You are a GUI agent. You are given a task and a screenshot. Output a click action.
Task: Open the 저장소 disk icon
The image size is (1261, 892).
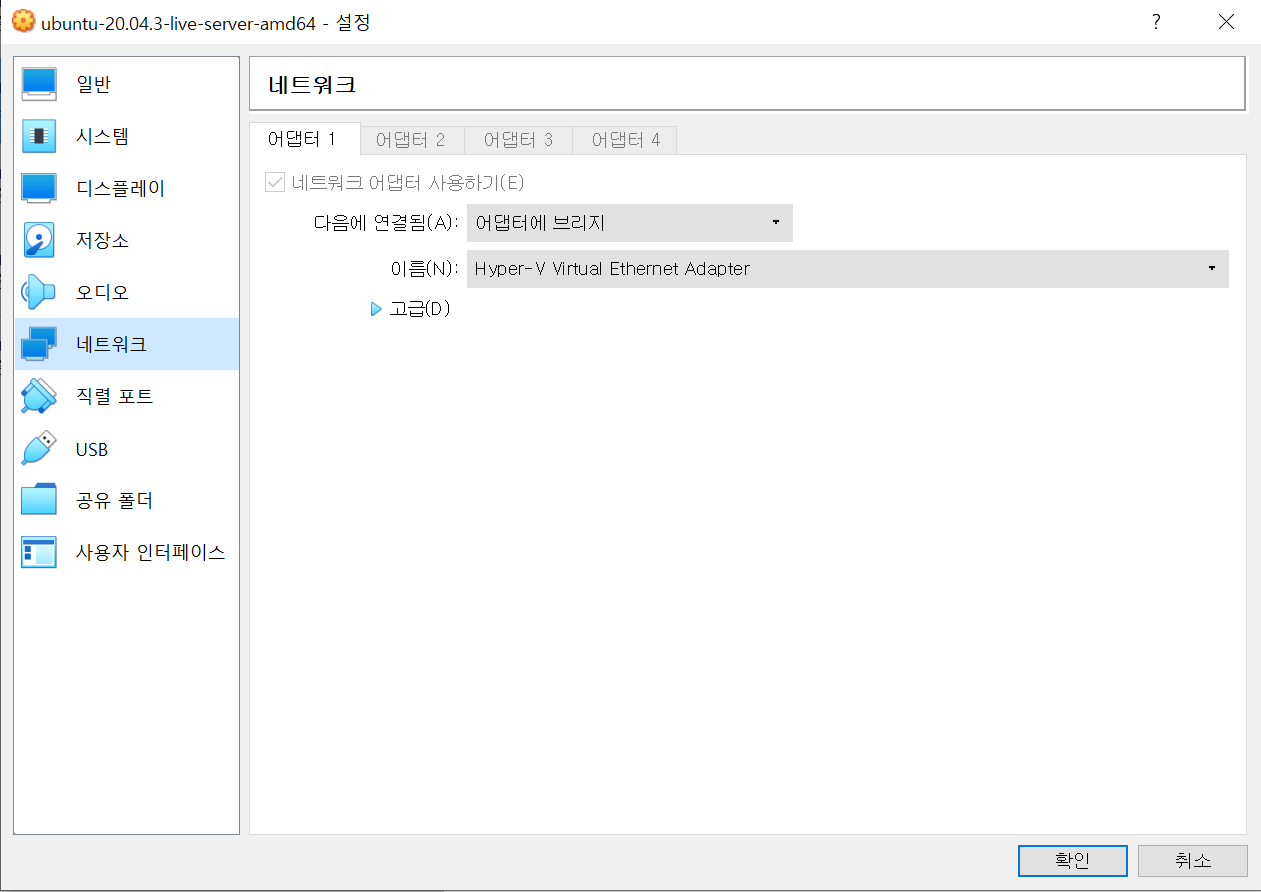(39, 240)
